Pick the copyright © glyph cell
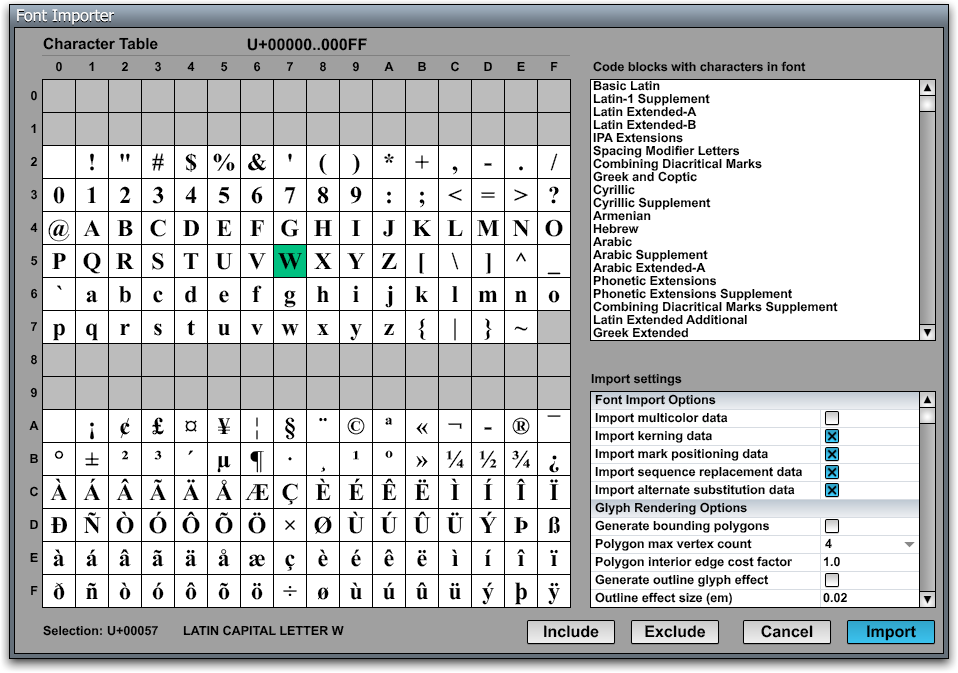The width and height of the screenshot is (958, 673). (356, 426)
